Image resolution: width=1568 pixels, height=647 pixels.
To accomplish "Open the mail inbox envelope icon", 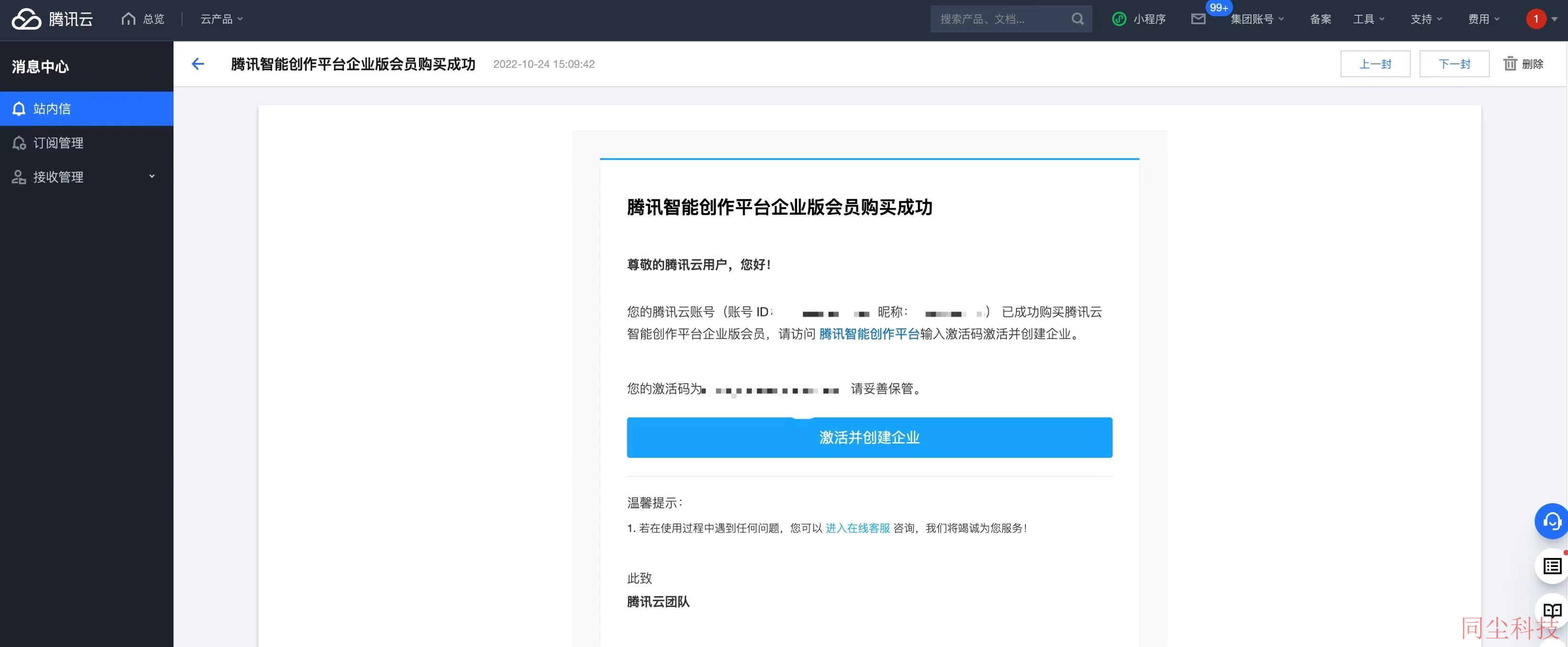I will [x=1198, y=19].
